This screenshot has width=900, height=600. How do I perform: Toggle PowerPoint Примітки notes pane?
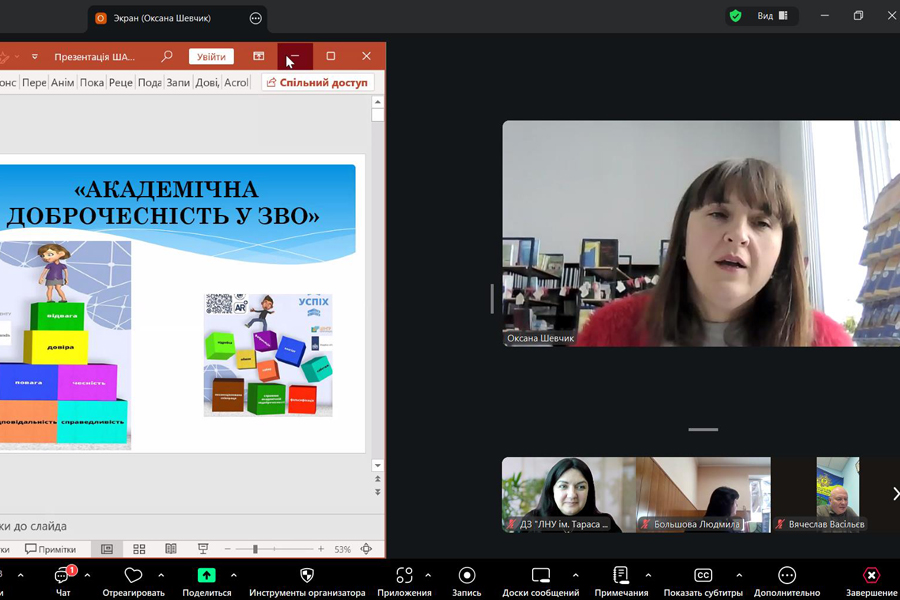(x=51, y=549)
